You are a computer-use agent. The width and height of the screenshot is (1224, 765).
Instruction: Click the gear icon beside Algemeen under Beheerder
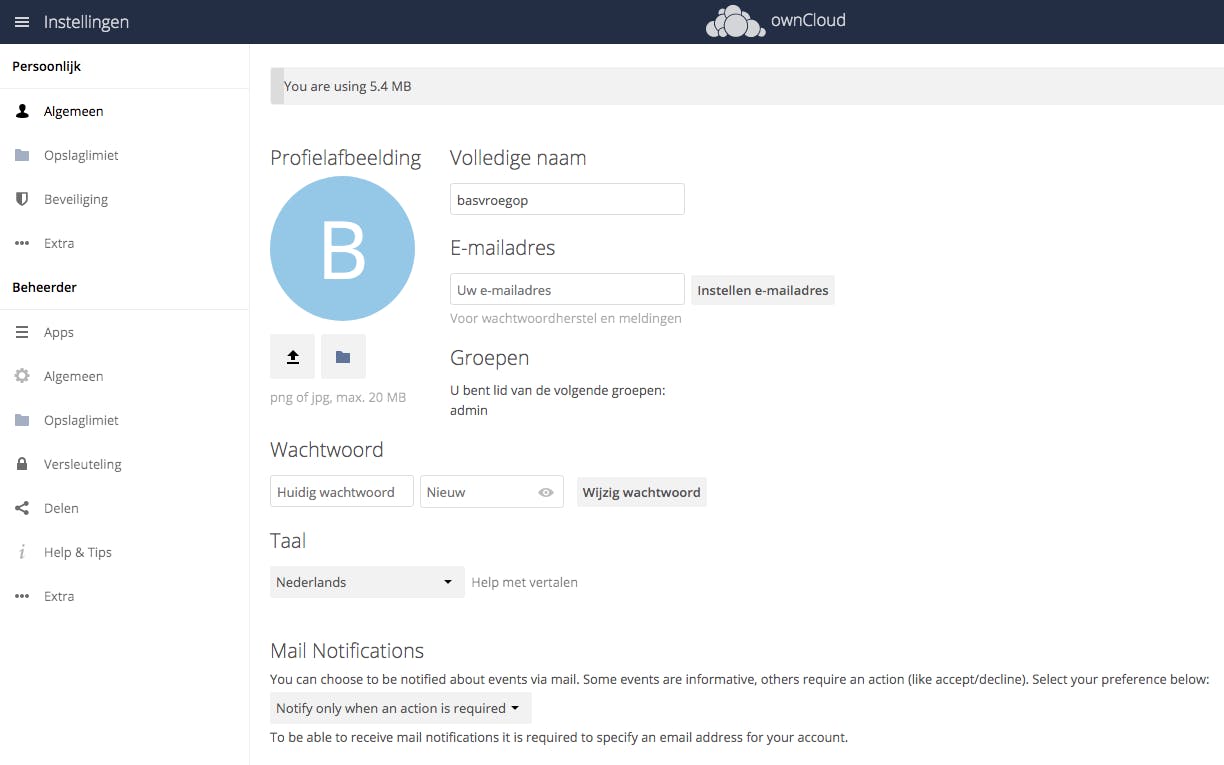coord(22,376)
